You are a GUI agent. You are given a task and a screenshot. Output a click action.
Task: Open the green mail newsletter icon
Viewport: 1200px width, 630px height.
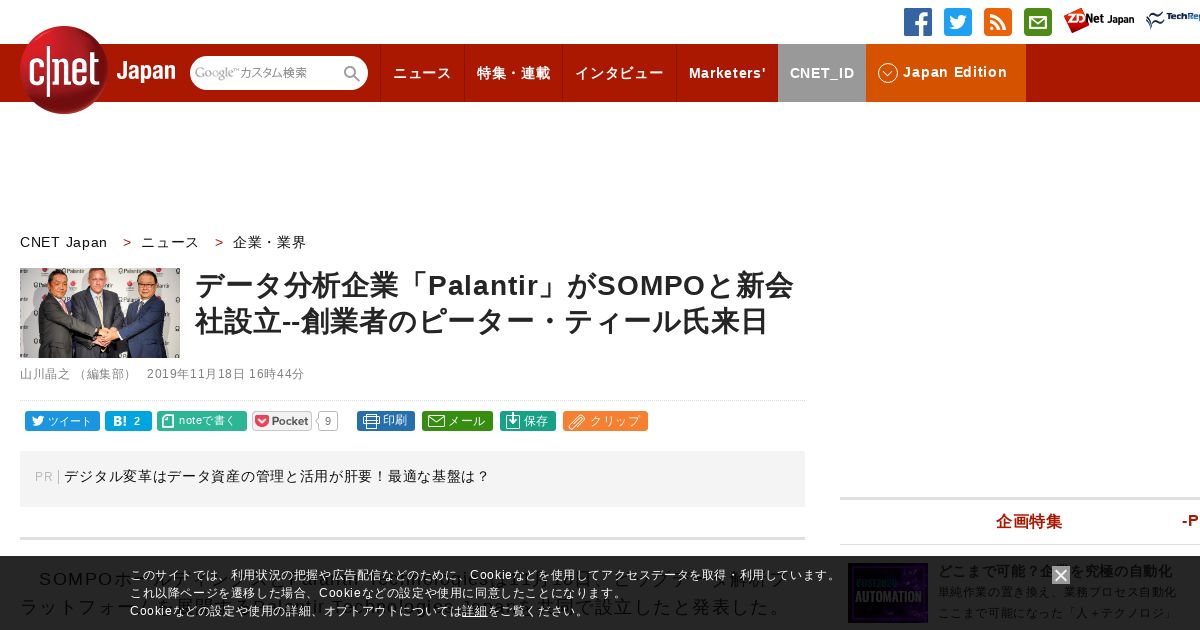pyautogui.click(x=1038, y=22)
